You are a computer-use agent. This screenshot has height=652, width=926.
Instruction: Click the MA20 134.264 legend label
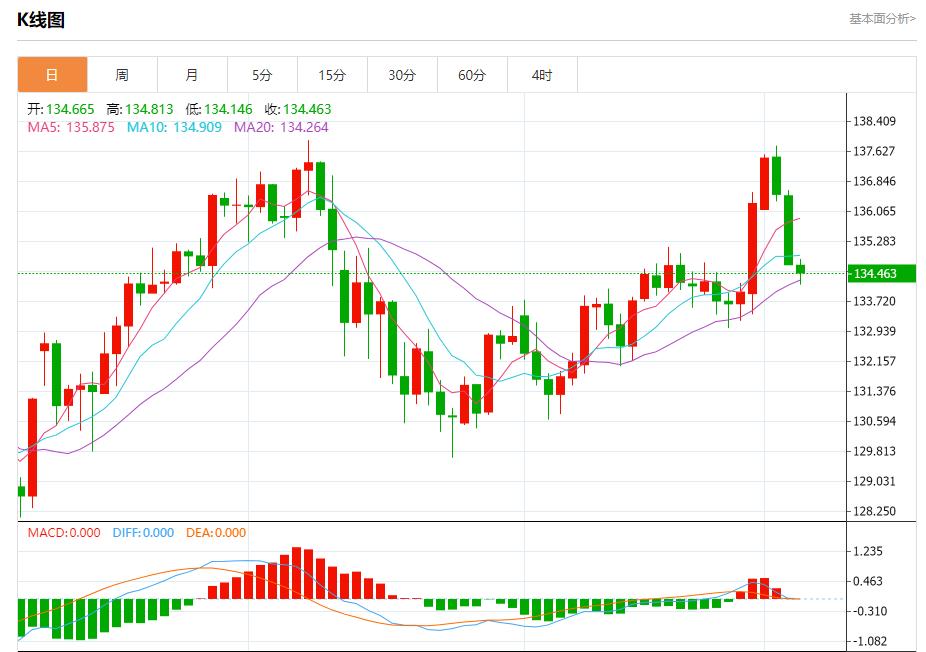[281, 127]
